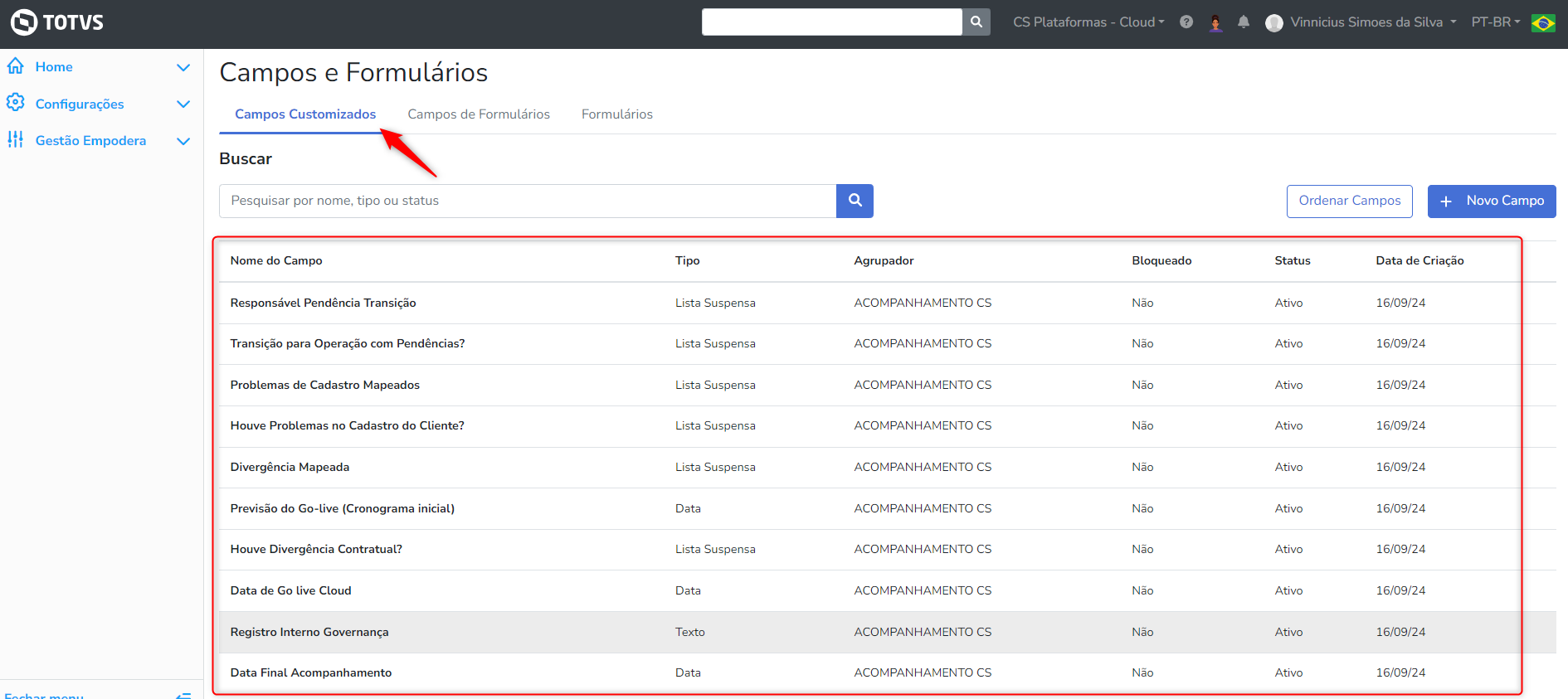Focus the Pesquisar por nome search field
This screenshot has width=1568, height=699.
pos(528,201)
